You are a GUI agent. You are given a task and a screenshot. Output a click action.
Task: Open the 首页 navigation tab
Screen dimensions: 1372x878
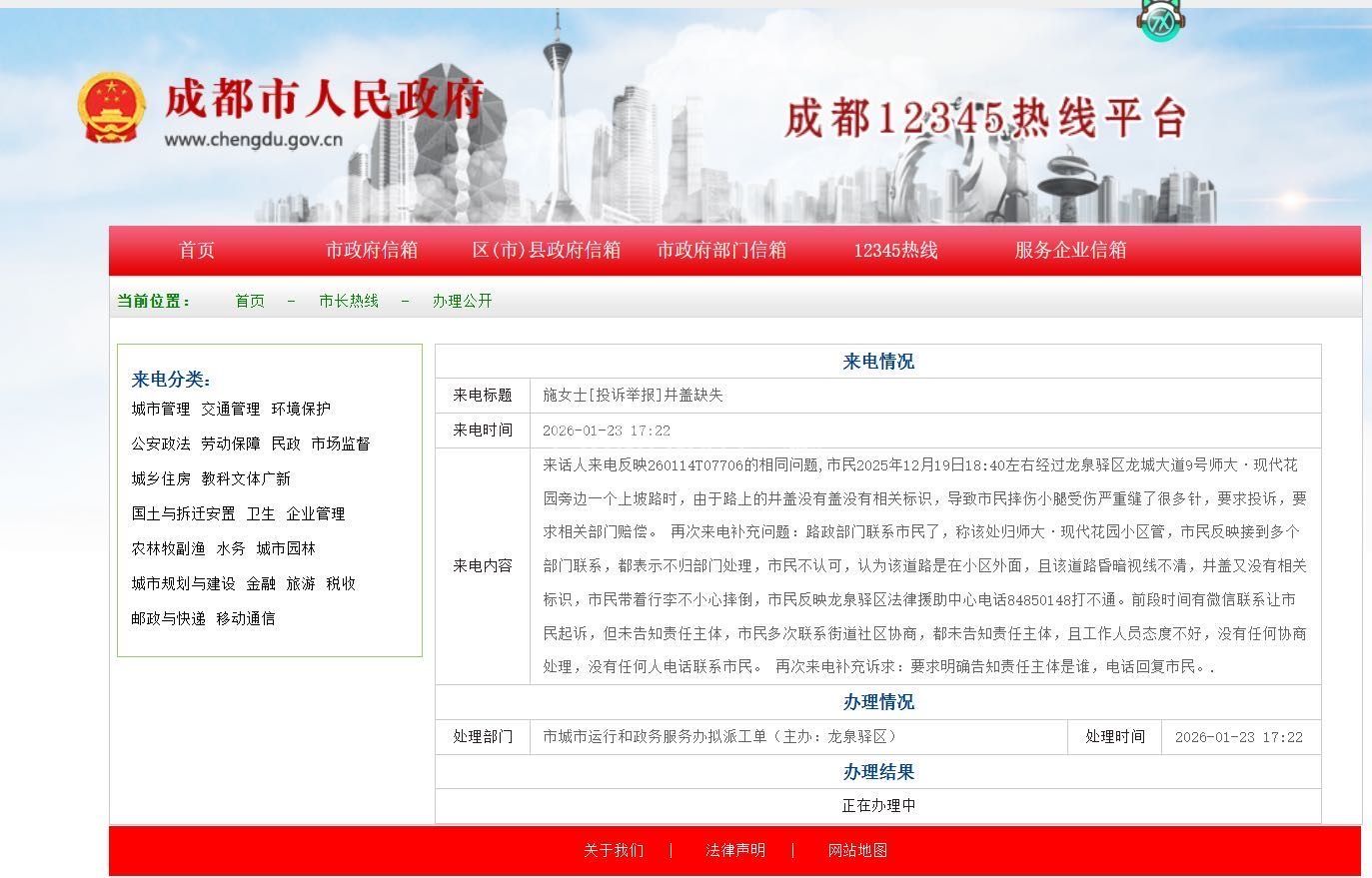[x=196, y=251]
